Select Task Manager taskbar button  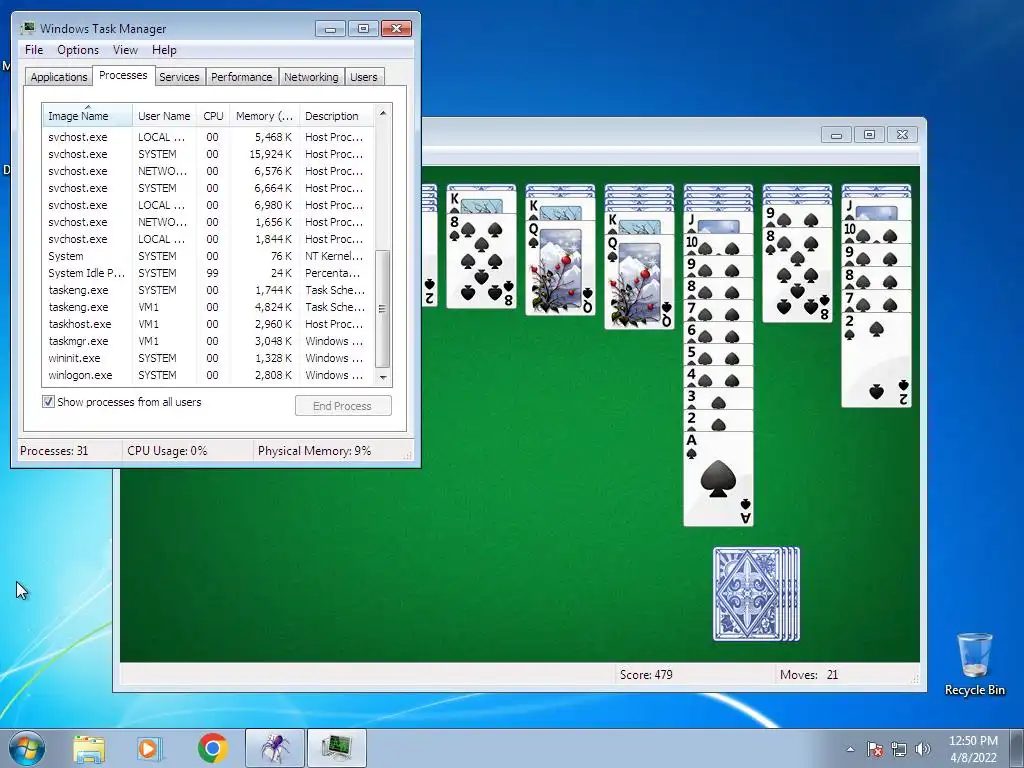337,748
